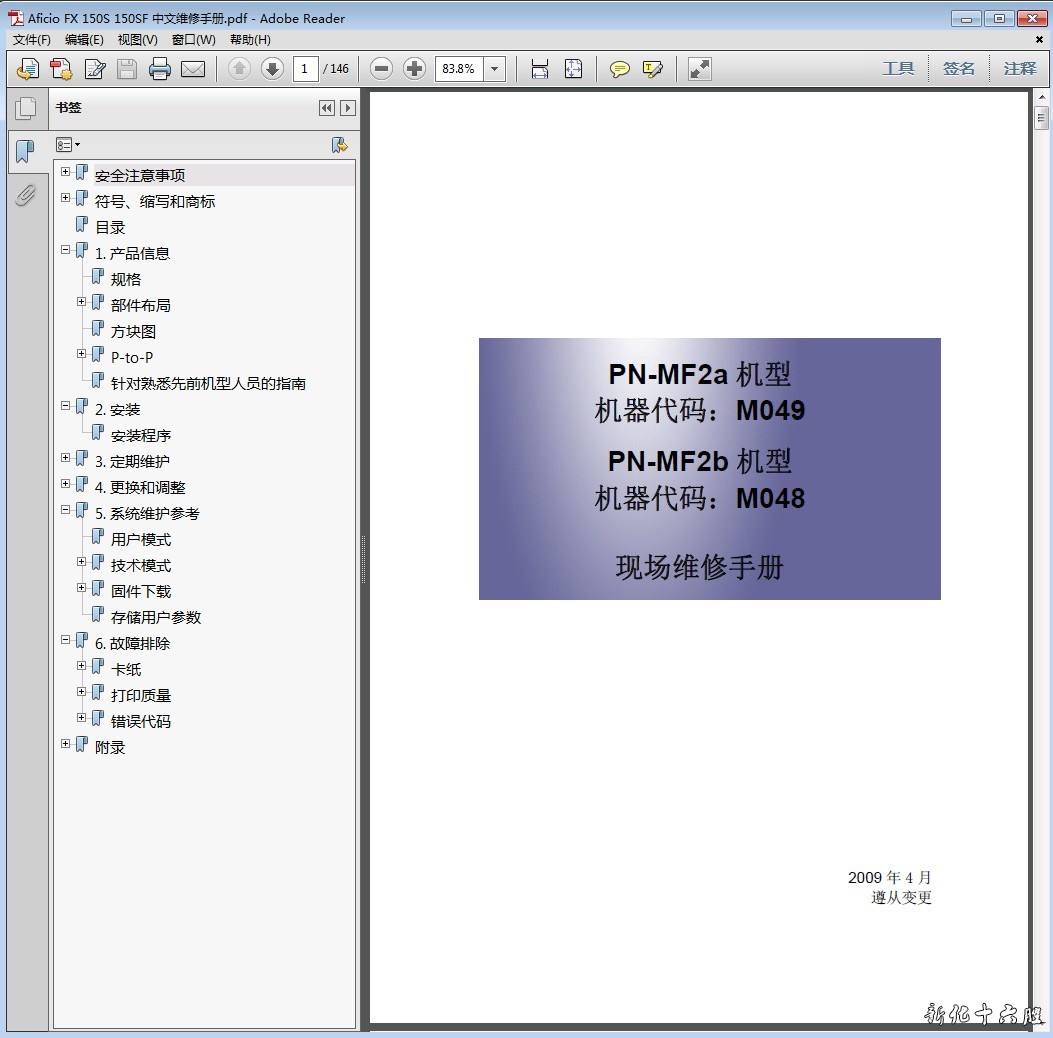Open the 视图(V) menu
Viewport: 1053px width, 1038px height.
pyautogui.click(x=137, y=40)
